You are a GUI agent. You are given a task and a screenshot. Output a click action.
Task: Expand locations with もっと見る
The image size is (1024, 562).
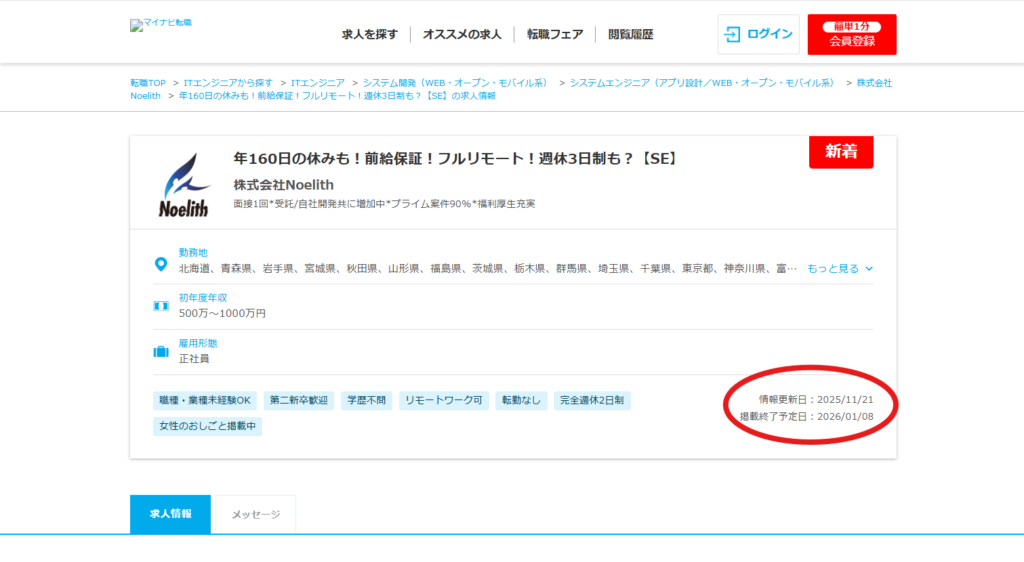[x=833, y=269]
